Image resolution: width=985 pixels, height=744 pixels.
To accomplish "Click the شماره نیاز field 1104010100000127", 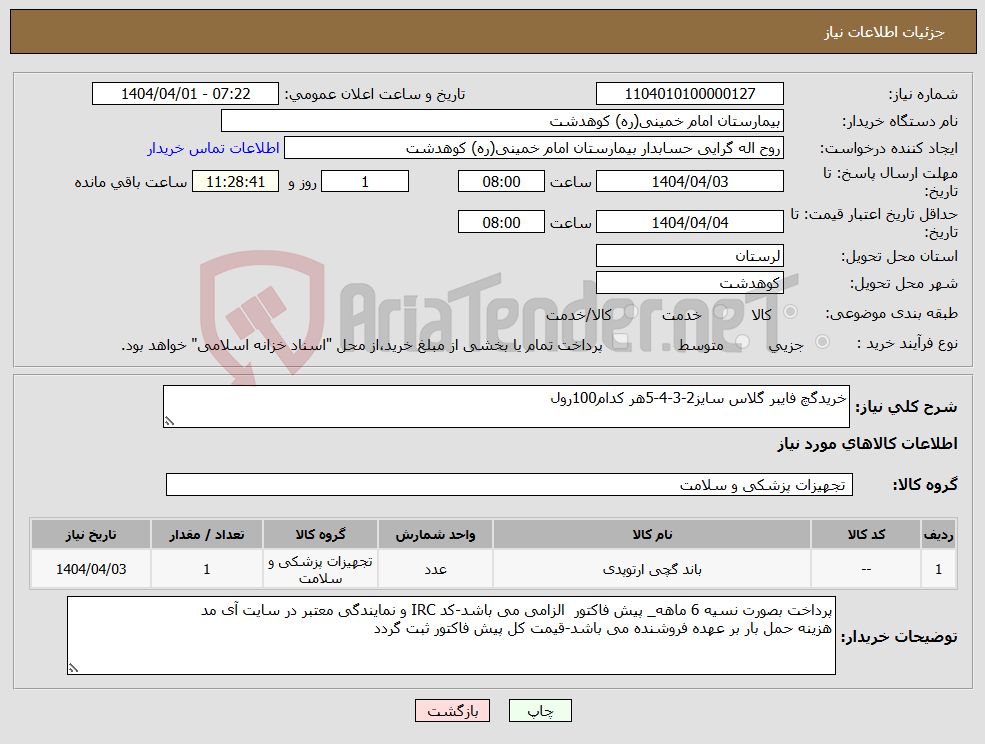I will tap(690, 94).
